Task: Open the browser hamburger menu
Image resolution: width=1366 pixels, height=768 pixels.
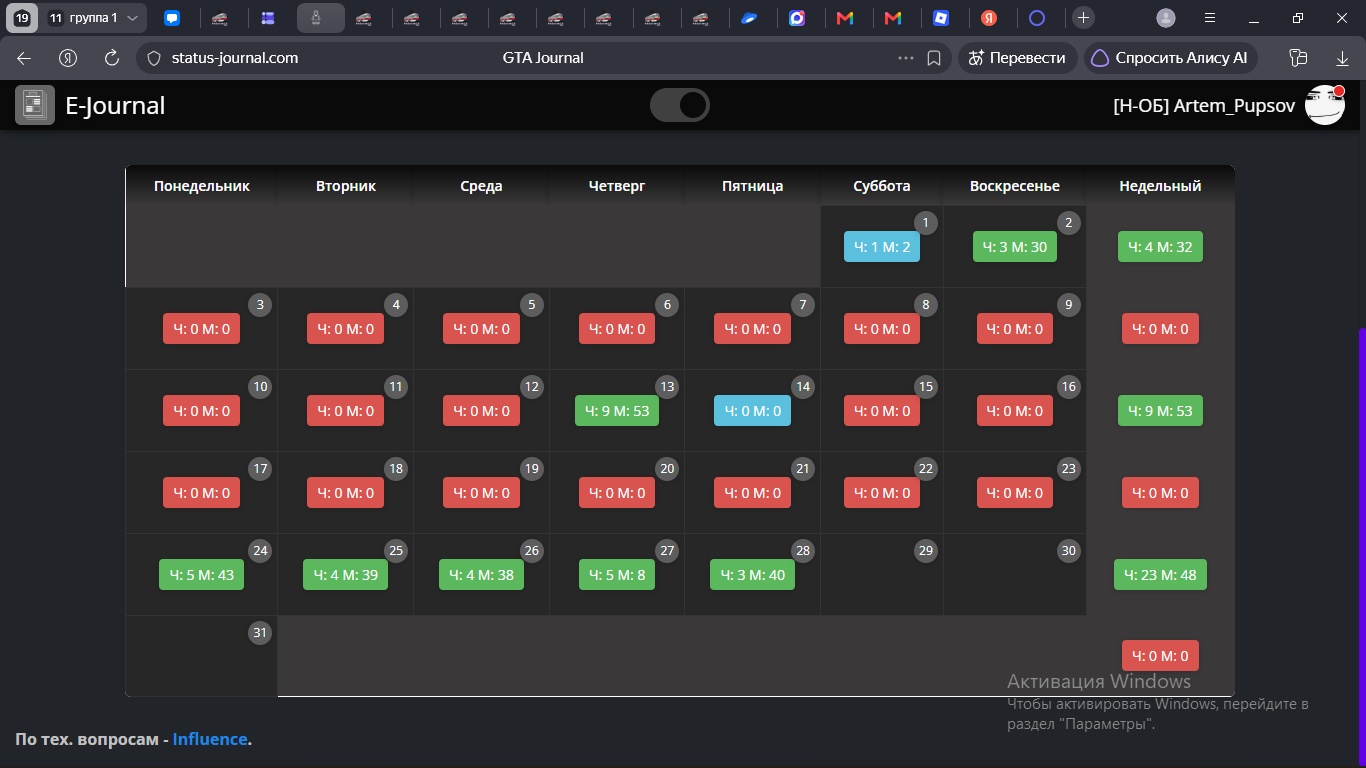Action: 1210,17
